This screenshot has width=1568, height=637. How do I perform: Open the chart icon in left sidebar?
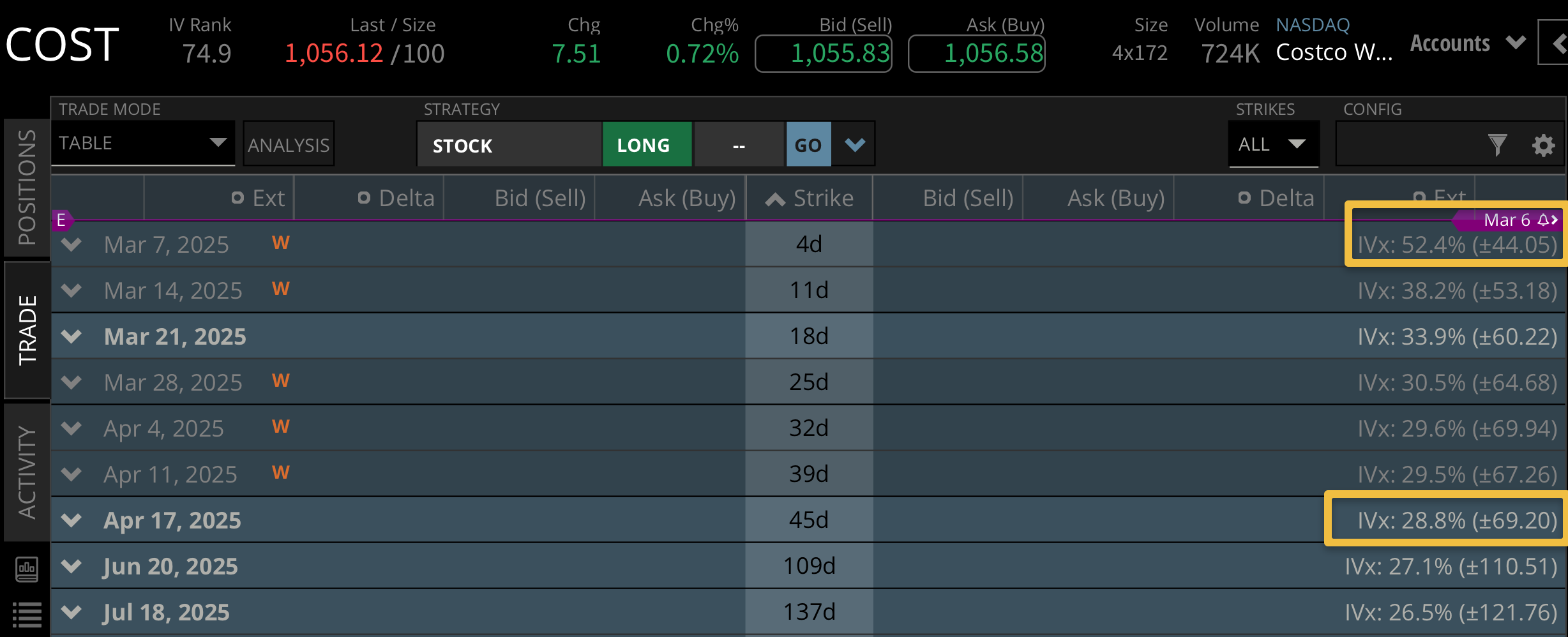point(27,569)
